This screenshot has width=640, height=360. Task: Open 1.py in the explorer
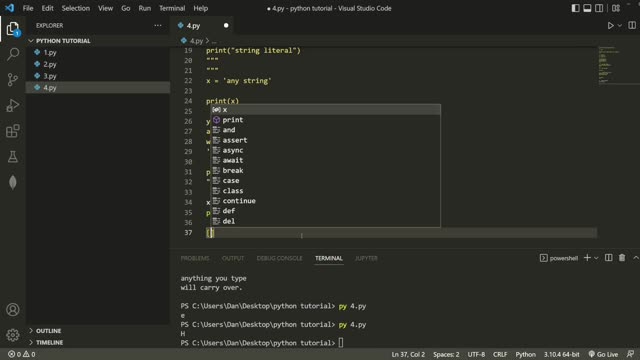tap(98, 52)
